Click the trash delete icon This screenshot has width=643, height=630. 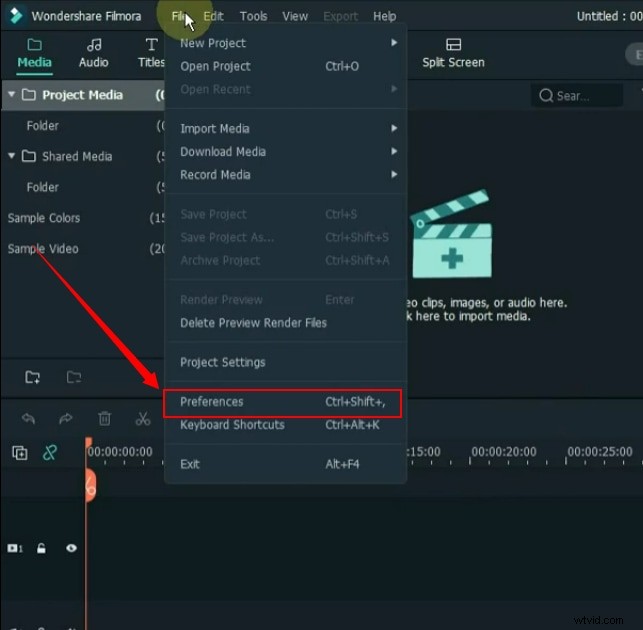[x=105, y=419]
